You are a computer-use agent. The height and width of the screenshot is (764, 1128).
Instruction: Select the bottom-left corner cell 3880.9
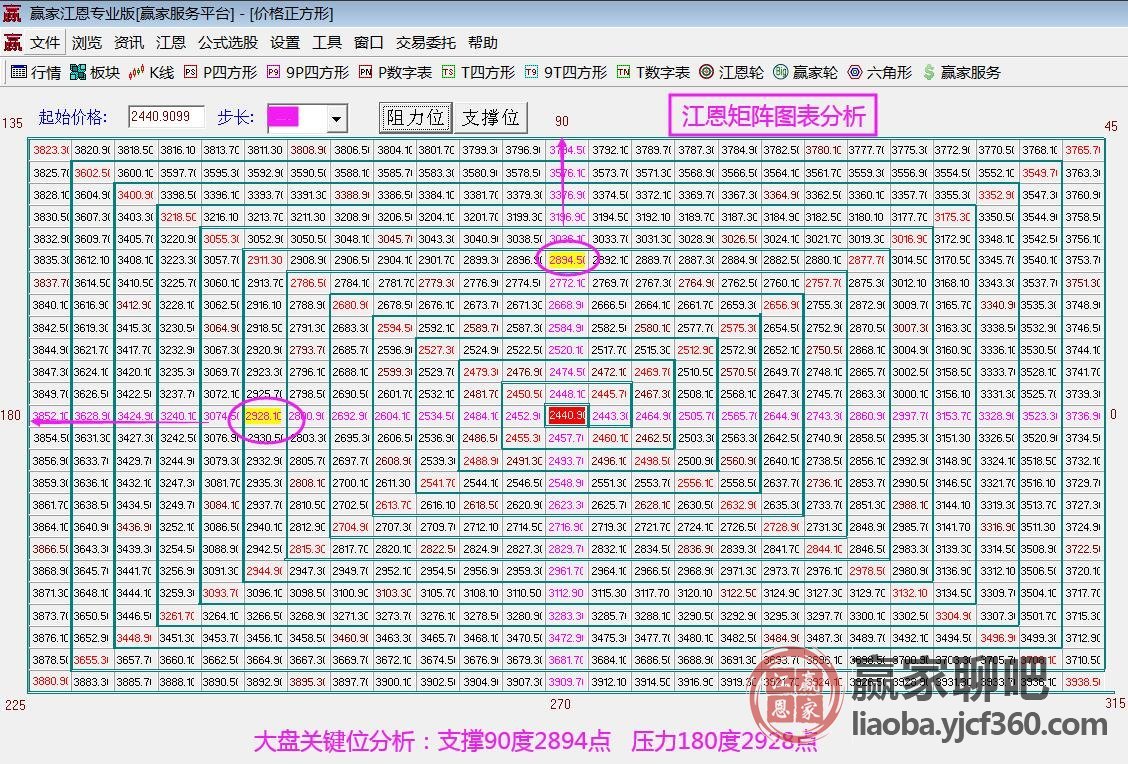pos(50,681)
